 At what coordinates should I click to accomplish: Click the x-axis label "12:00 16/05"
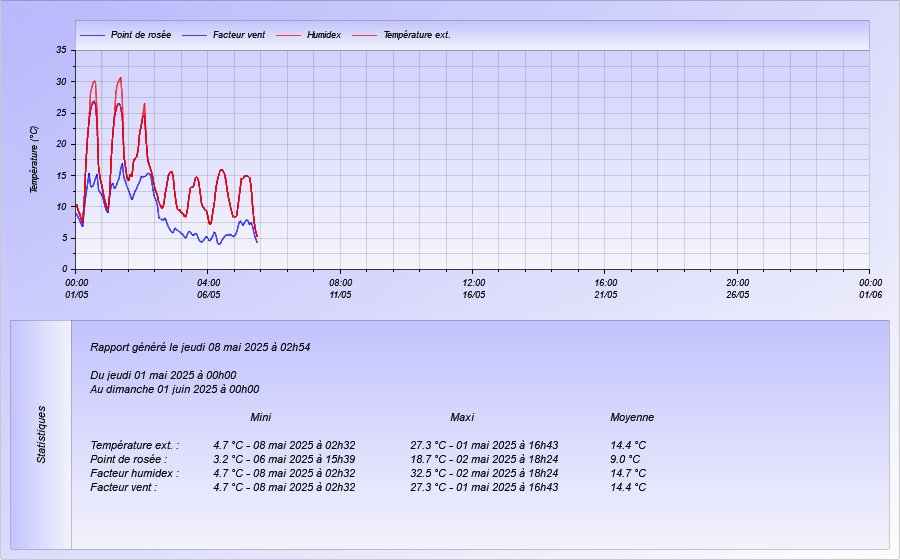click(x=474, y=289)
